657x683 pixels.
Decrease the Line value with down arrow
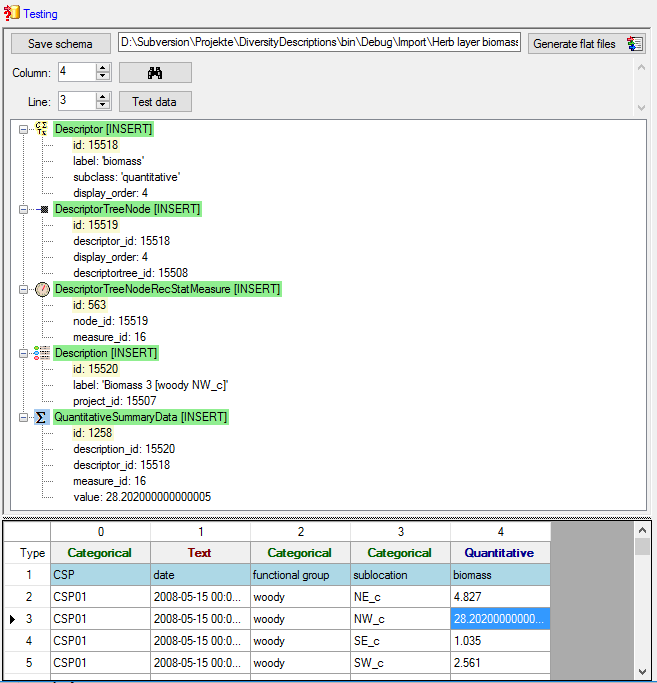(102, 106)
